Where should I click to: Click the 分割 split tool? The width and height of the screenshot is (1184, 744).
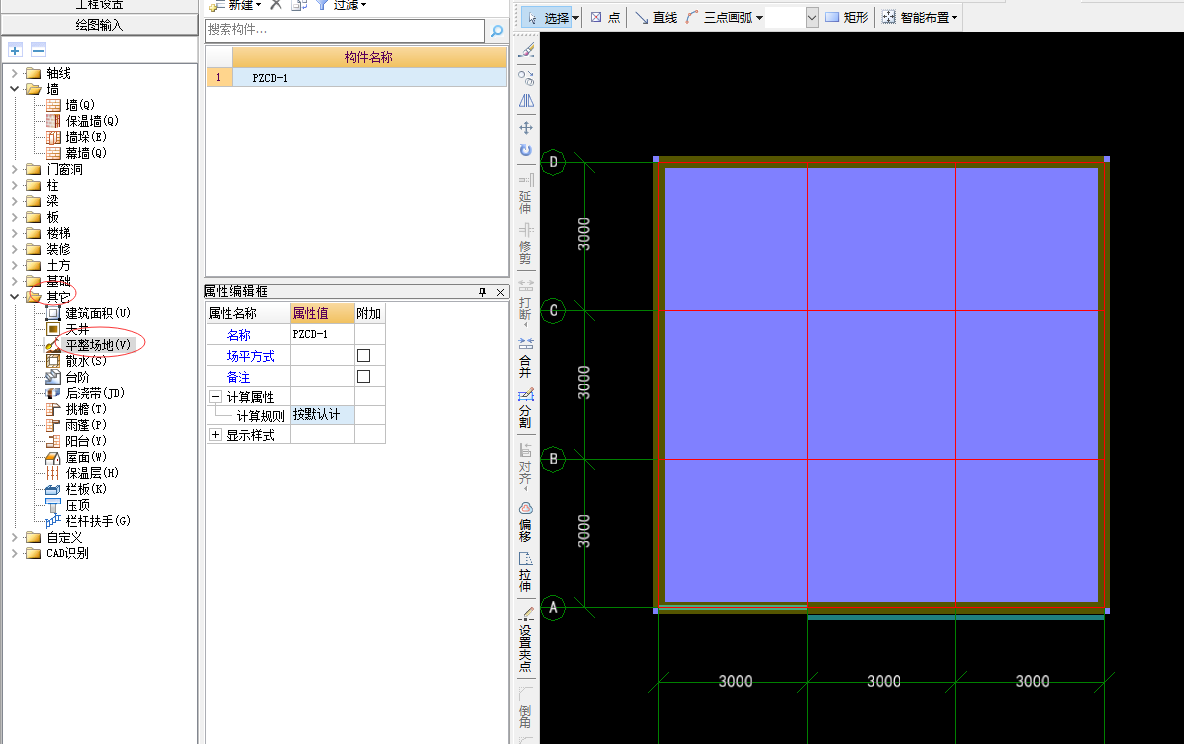tap(526, 409)
